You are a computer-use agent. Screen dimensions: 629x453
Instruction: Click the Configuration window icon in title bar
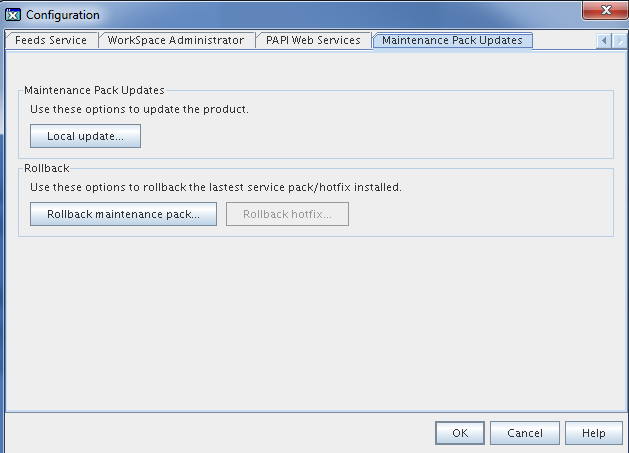click(13, 15)
